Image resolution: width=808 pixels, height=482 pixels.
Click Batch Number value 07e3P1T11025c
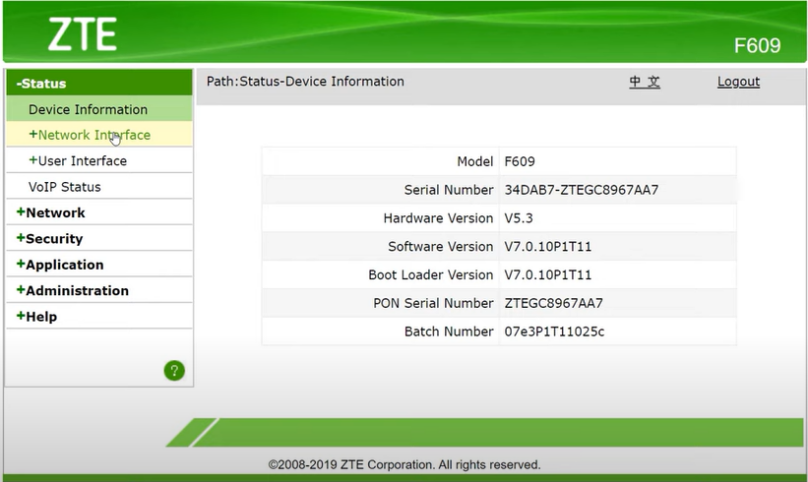click(554, 331)
